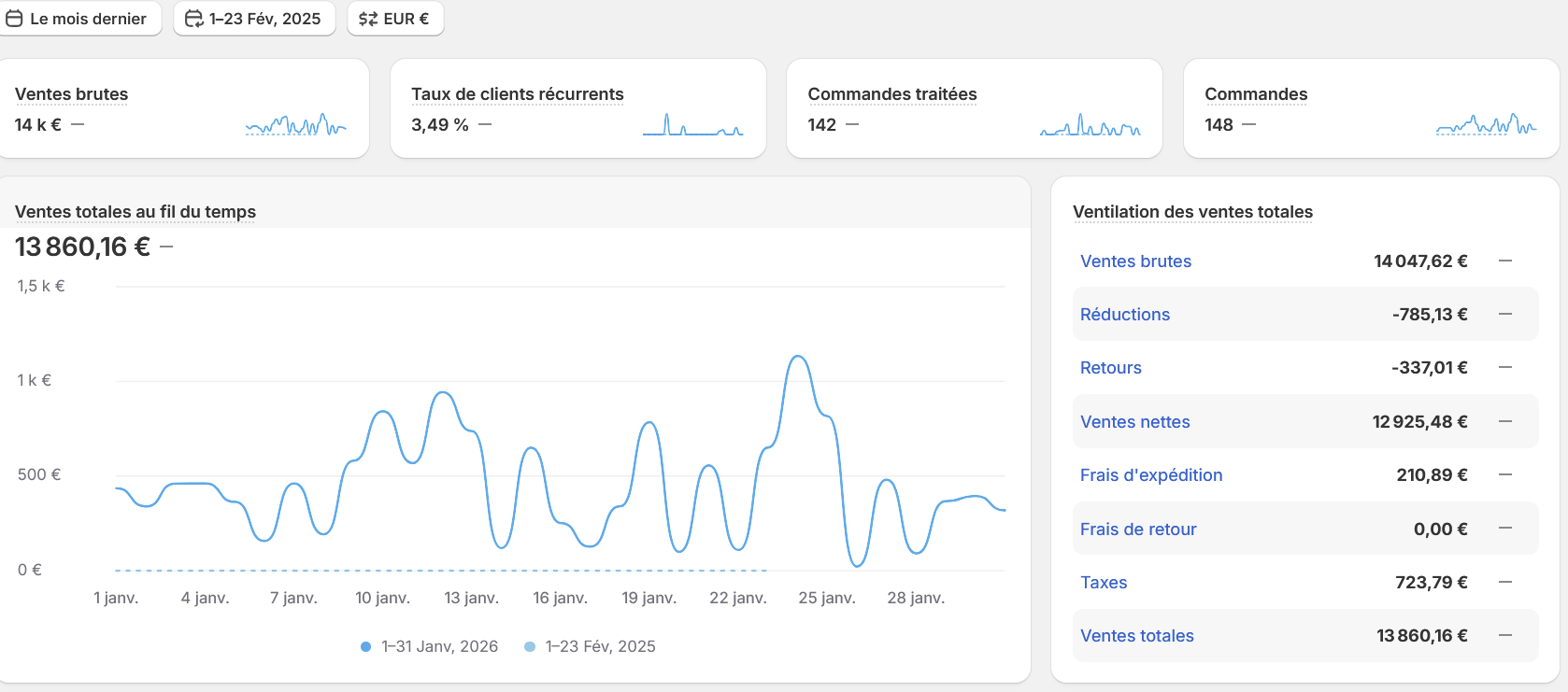Open the Taux de clients récurrents sparkline
The image size is (1568, 692).
[692, 125]
